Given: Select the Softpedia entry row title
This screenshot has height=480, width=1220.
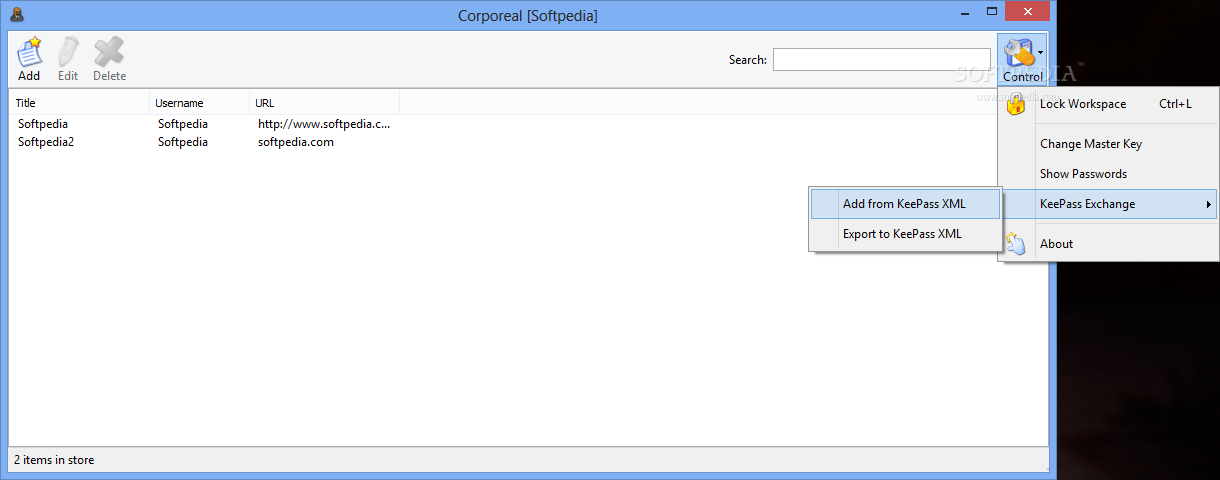Looking at the screenshot, I should 43,124.
